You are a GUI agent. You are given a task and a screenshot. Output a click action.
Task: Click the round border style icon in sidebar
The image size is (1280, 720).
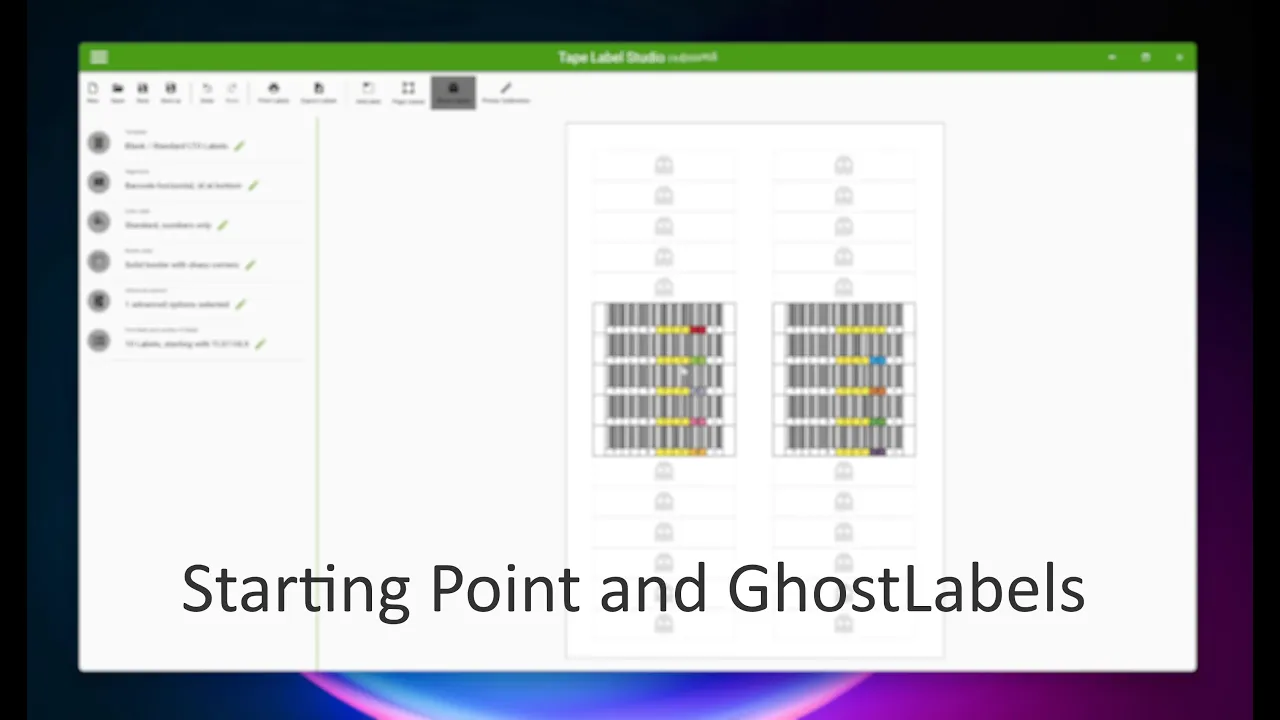(x=99, y=262)
